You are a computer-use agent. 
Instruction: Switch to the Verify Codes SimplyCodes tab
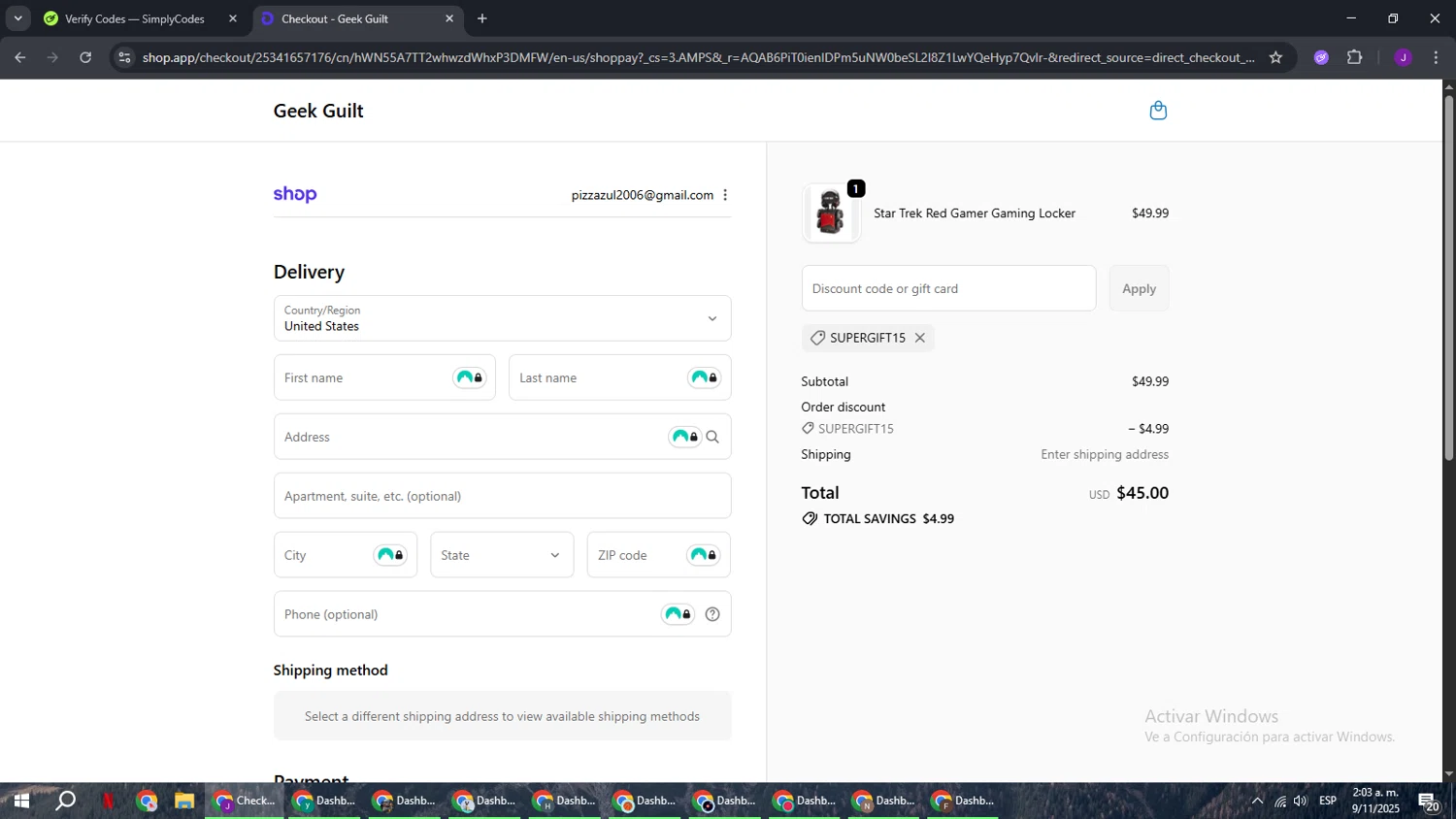tap(141, 18)
